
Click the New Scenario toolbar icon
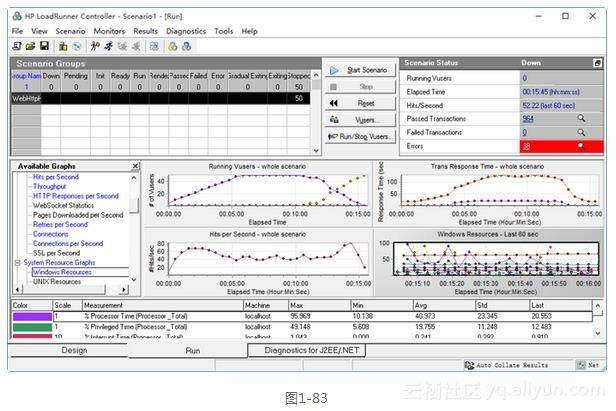coord(17,46)
